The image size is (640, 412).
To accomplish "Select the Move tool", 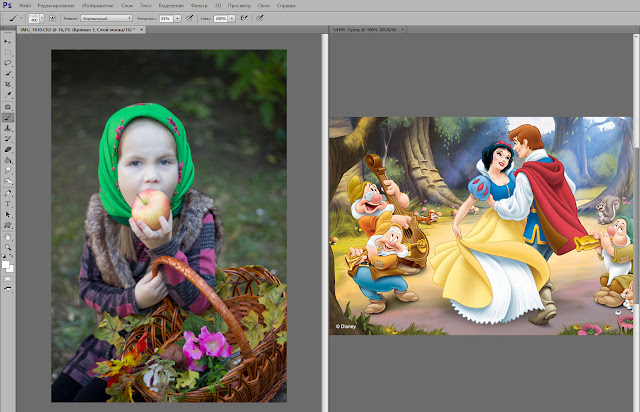I will click(x=8, y=42).
